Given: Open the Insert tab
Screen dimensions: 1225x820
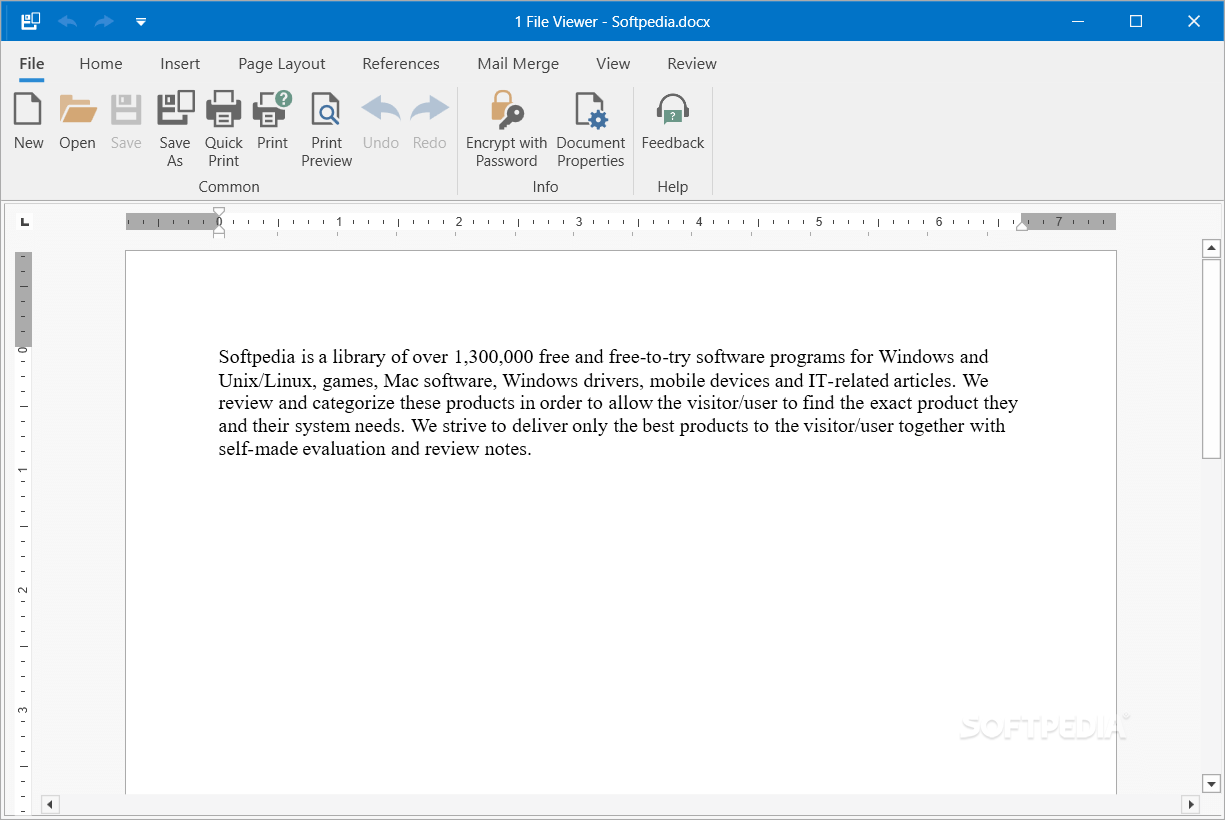Looking at the screenshot, I should tap(180, 64).
